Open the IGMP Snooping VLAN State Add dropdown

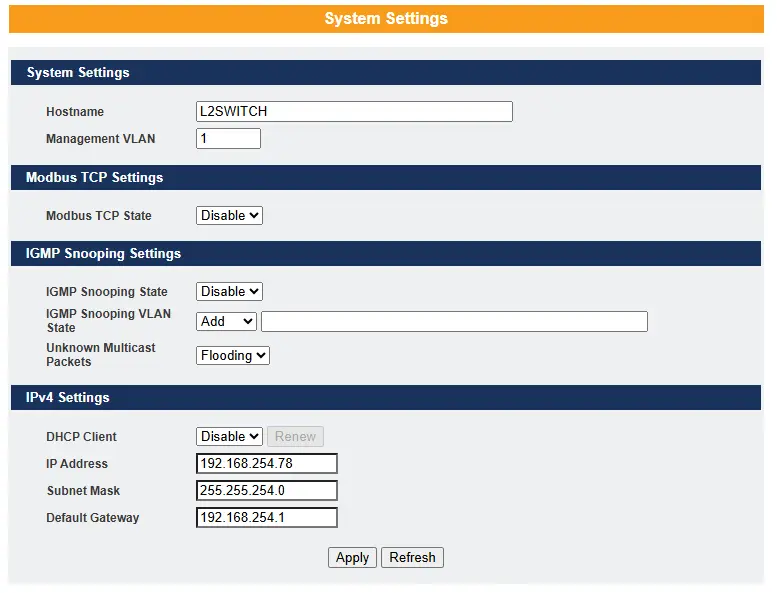[x=226, y=322]
